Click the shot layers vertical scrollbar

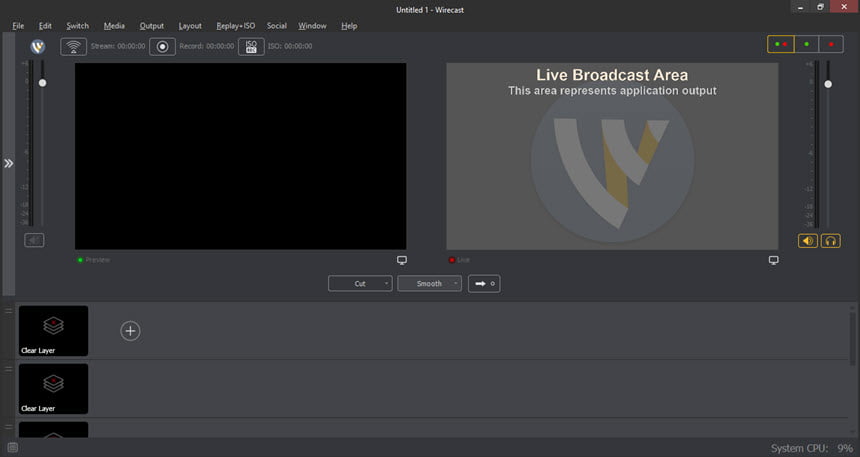coord(852,337)
